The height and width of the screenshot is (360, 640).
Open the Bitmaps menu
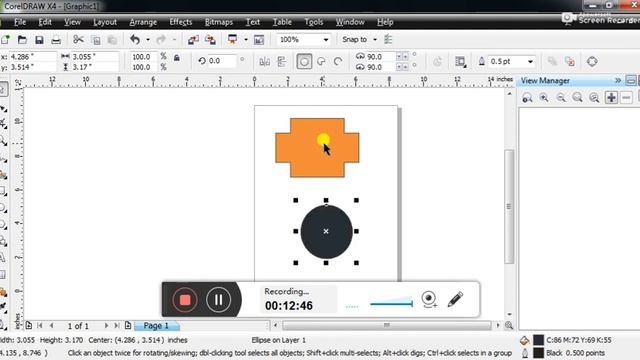[219, 22]
